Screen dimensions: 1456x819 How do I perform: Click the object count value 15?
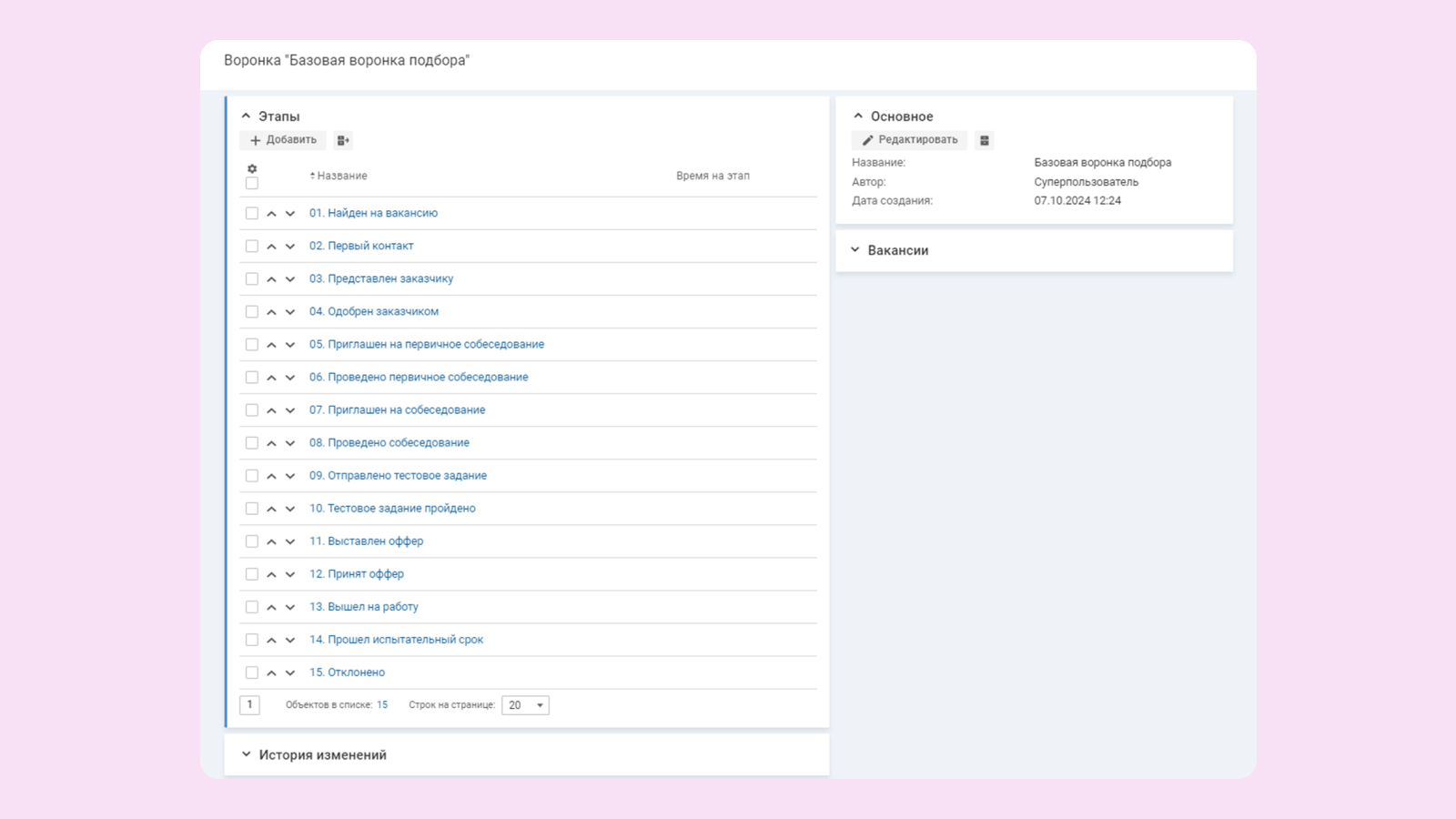point(382,705)
